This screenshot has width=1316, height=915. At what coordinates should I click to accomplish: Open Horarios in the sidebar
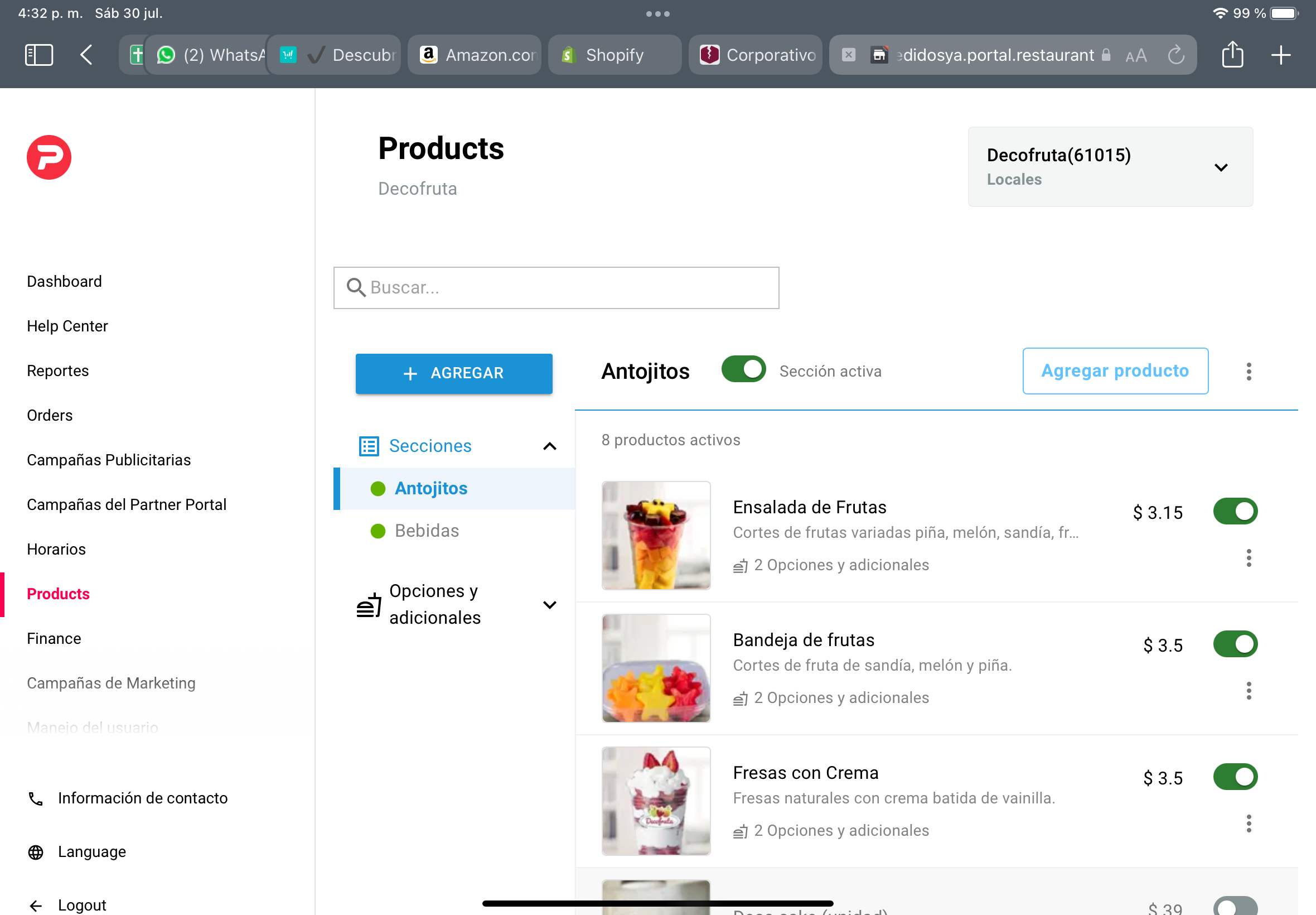pyautogui.click(x=56, y=549)
